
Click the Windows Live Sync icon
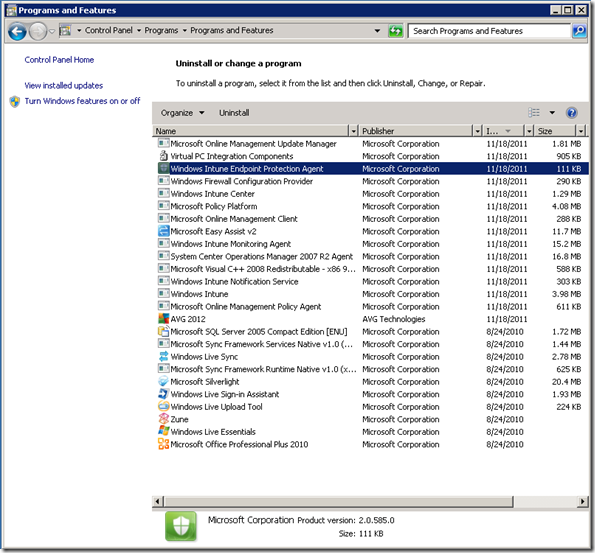tap(164, 356)
